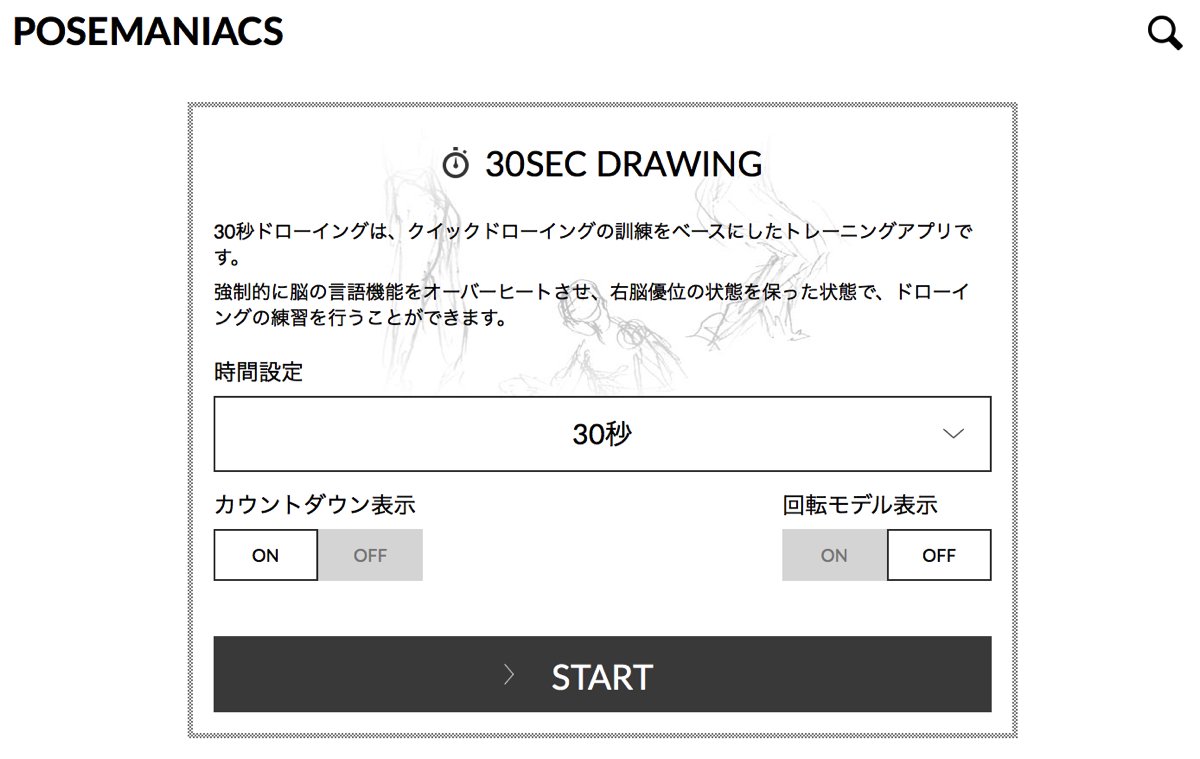The height and width of the screenshot is (759, 1200).
Task: Click the 30SEC DRAWING heading
Action: point(623,163)
